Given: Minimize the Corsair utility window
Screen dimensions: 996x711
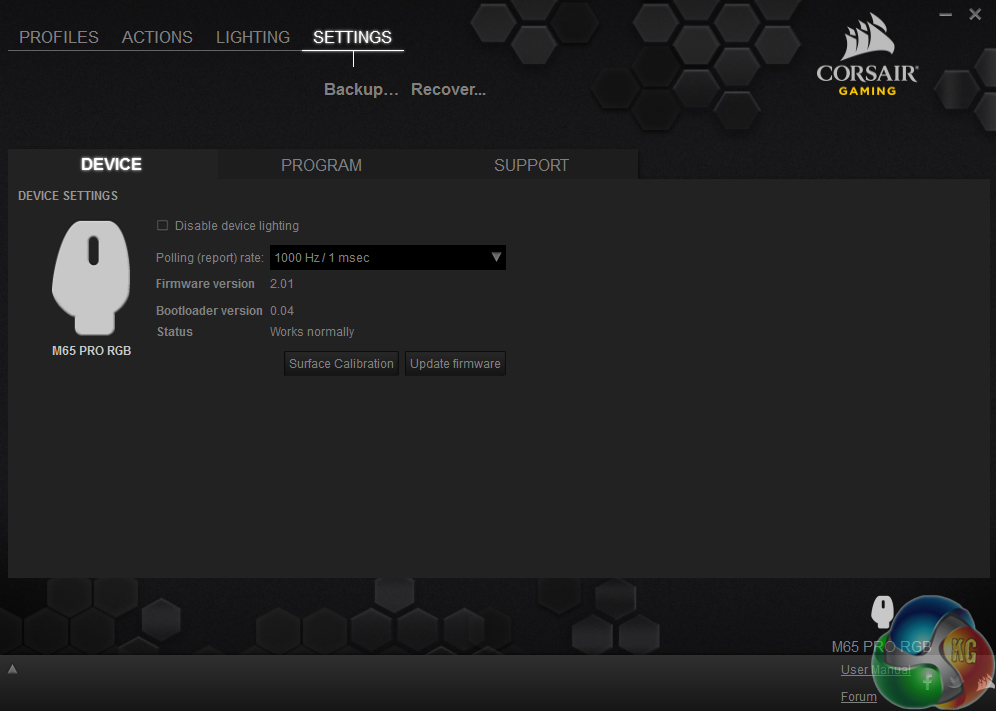Looking at the screenshot, I should [x=945, y=15].
